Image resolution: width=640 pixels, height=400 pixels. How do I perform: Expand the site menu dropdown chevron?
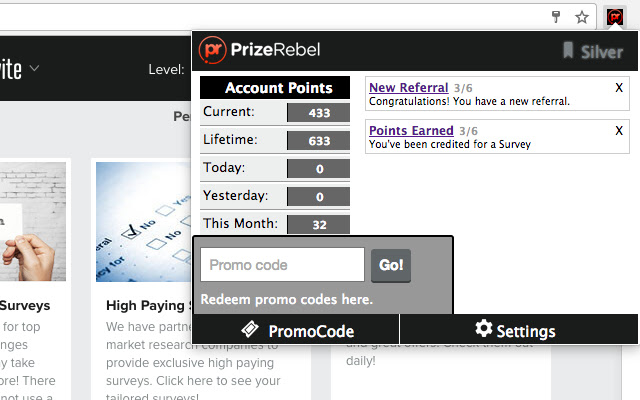(35, 69)
